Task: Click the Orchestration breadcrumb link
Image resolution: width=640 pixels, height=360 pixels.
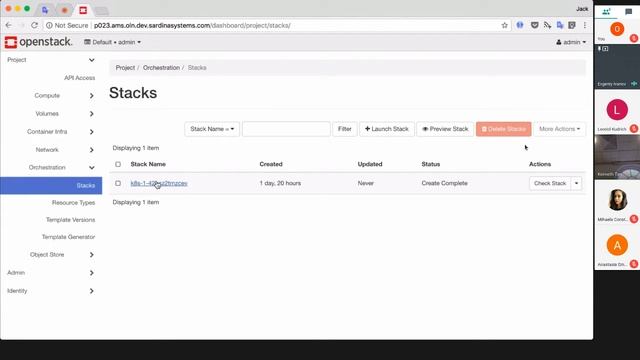Action: [x=161, y=68]
